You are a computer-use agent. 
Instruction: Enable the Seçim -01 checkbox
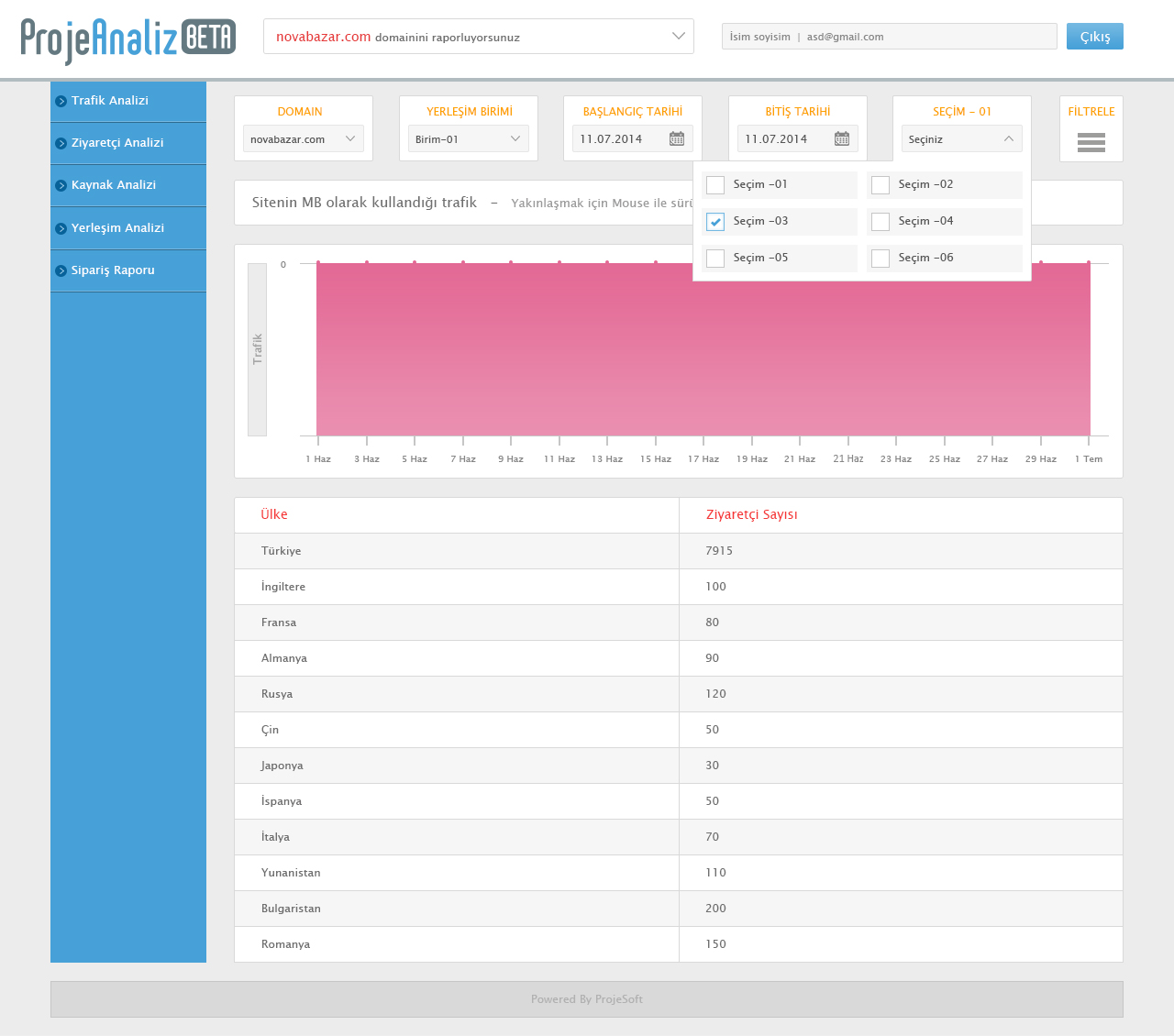point(715,185)
